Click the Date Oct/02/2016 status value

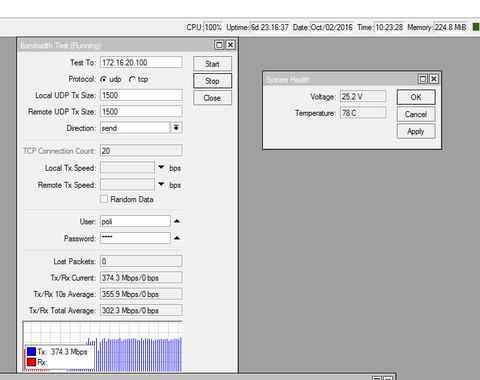332,27
